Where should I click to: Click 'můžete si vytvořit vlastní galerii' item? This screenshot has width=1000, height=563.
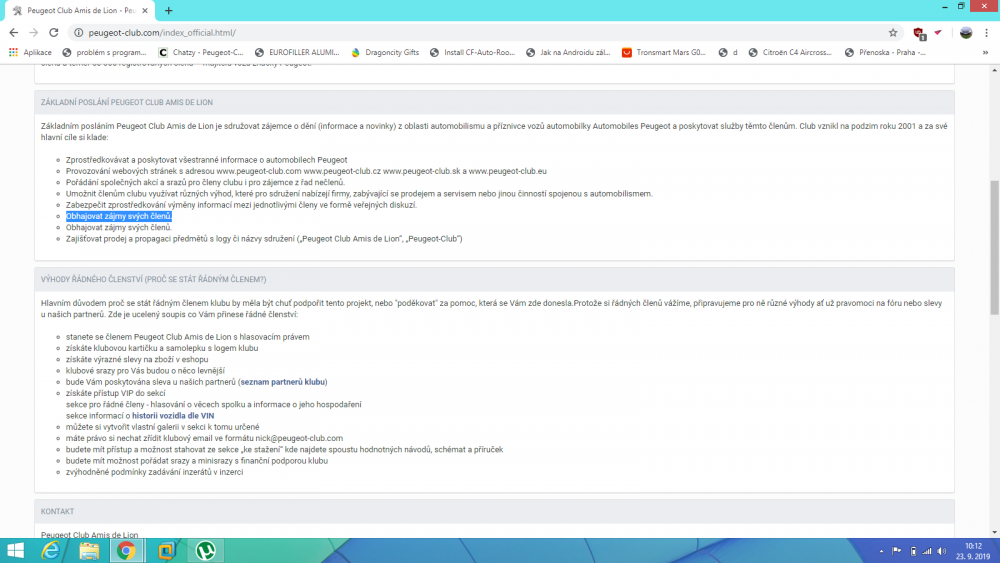[x=163, y=427]
